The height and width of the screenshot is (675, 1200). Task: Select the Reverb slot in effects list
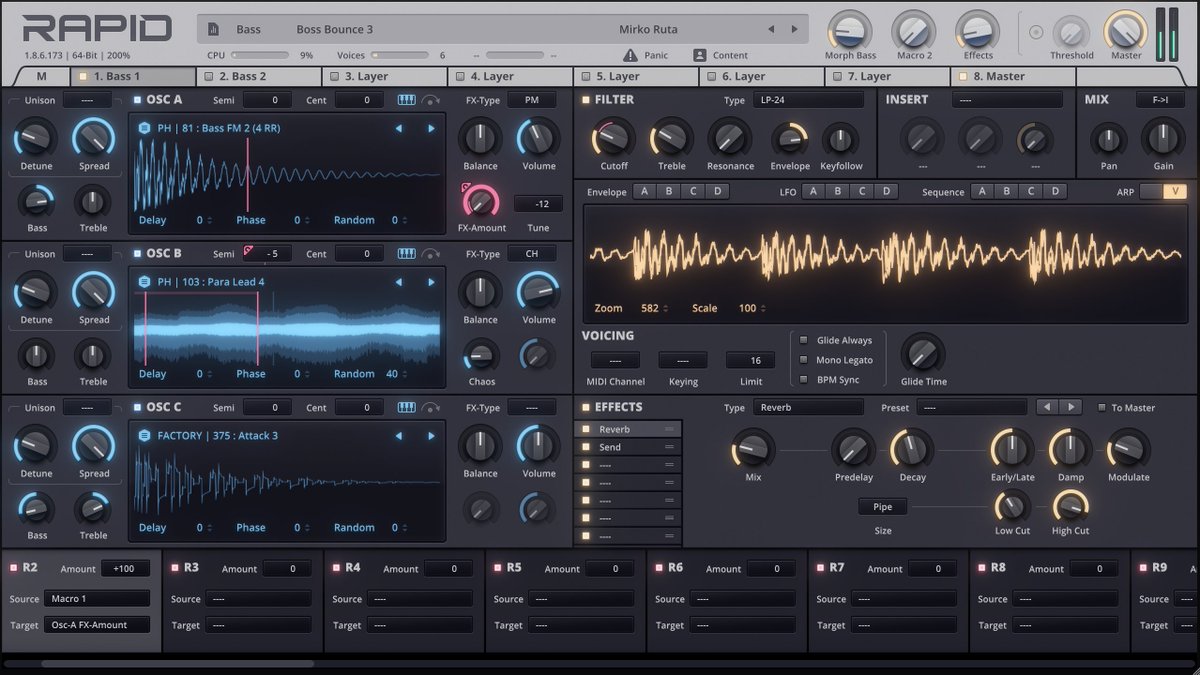(630, 429)
